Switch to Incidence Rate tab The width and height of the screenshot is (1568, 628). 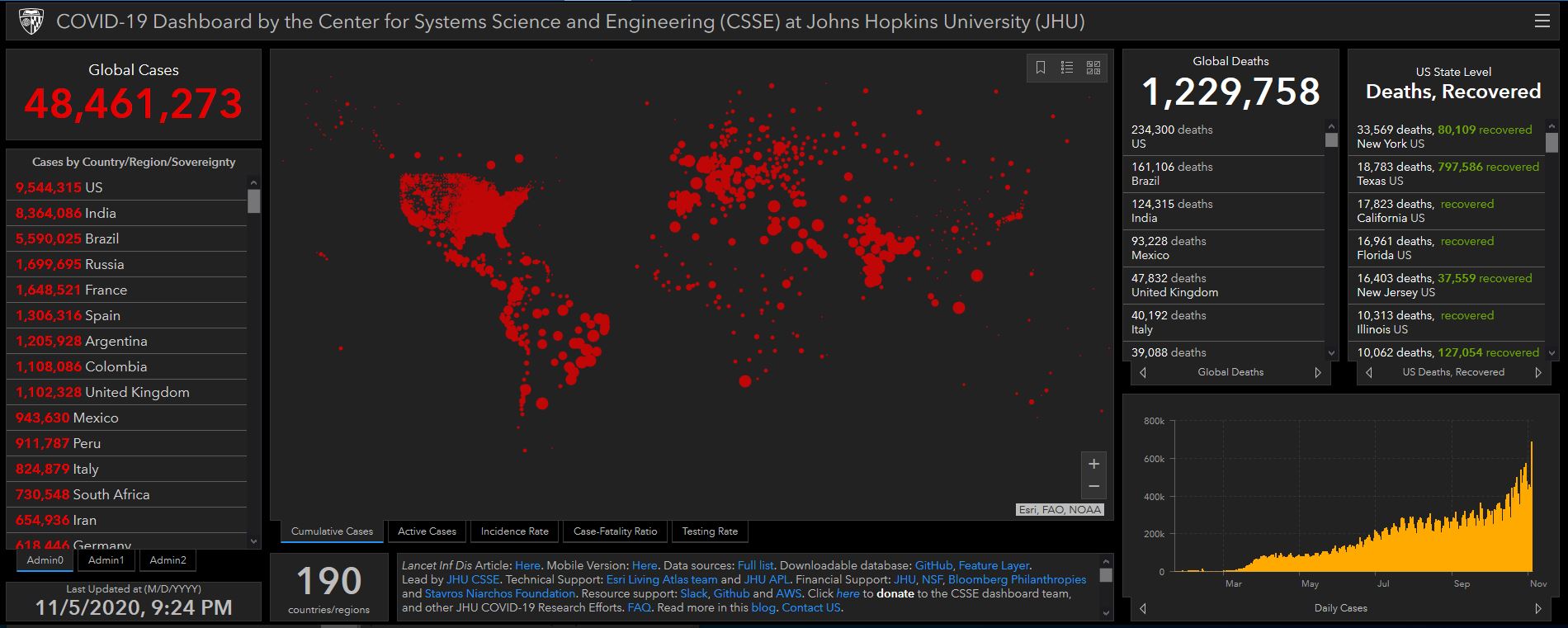[x=514, y=531]
